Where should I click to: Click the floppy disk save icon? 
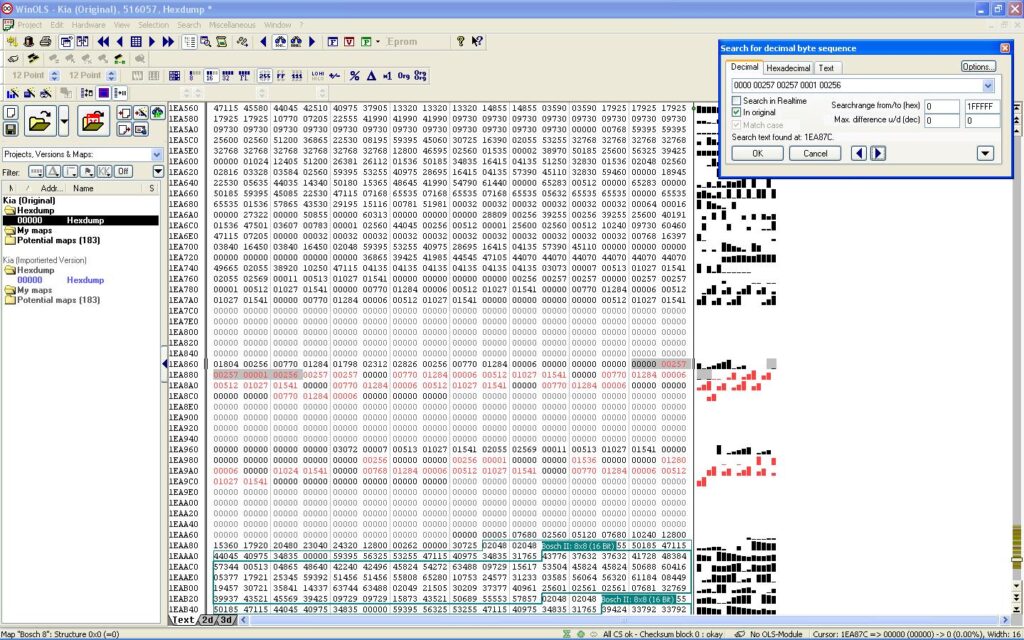click(x=10, y=129)
